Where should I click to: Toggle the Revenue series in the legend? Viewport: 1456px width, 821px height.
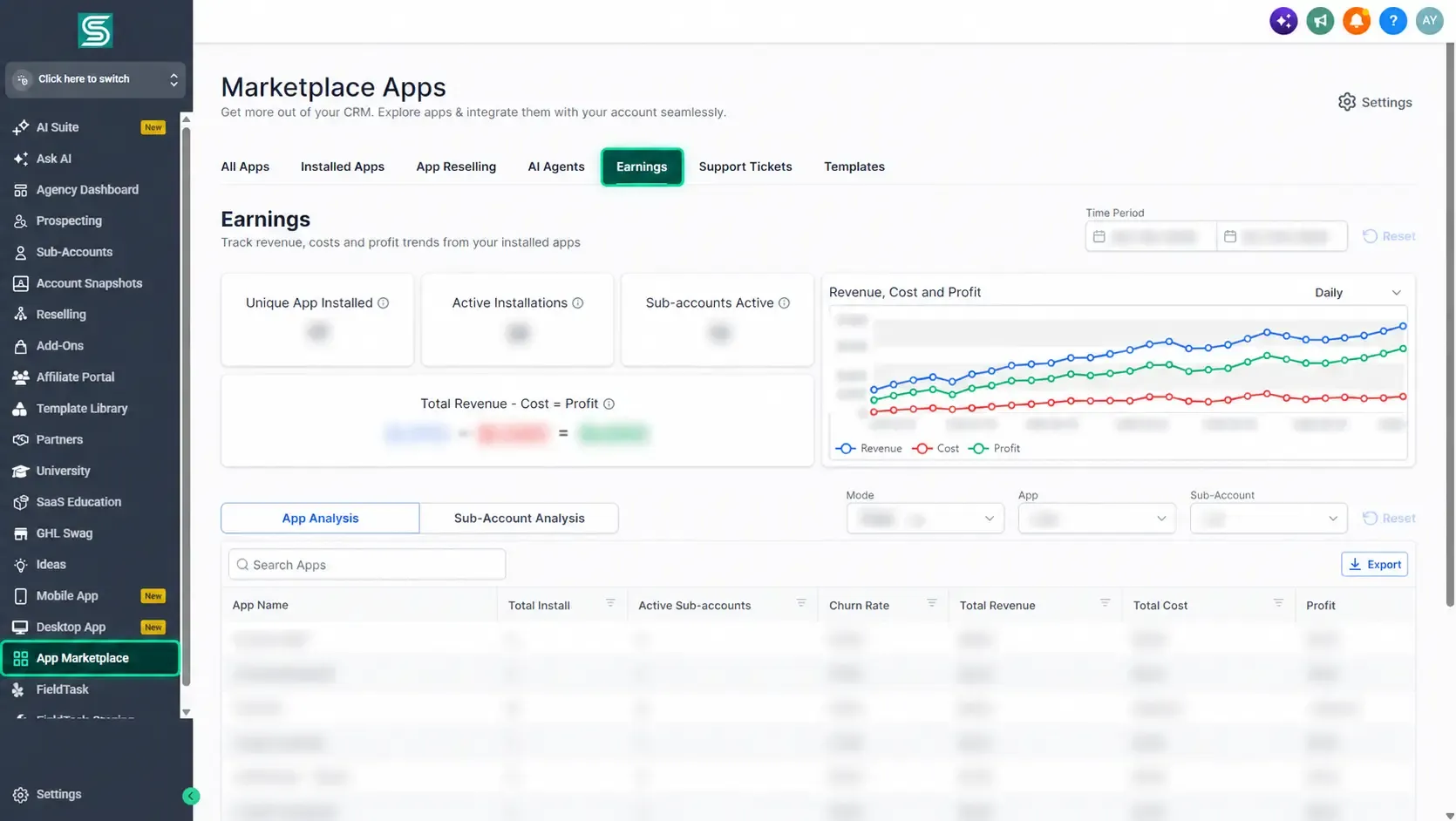coord(869,449)
